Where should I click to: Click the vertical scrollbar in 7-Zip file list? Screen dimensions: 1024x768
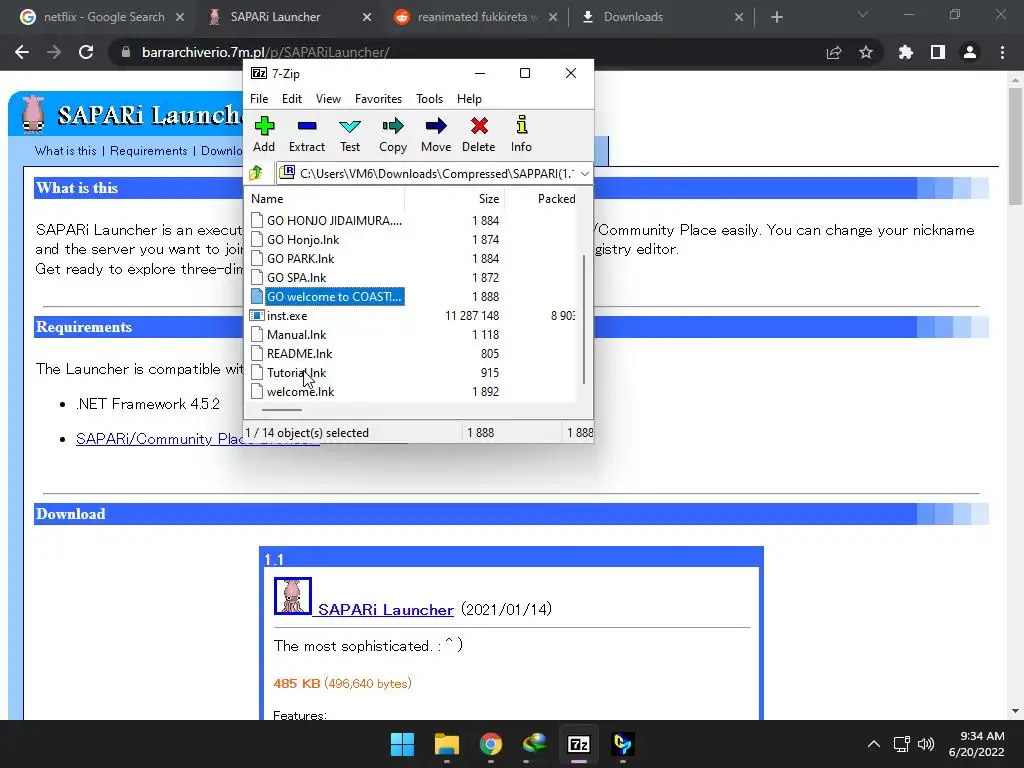click(584, 319)
